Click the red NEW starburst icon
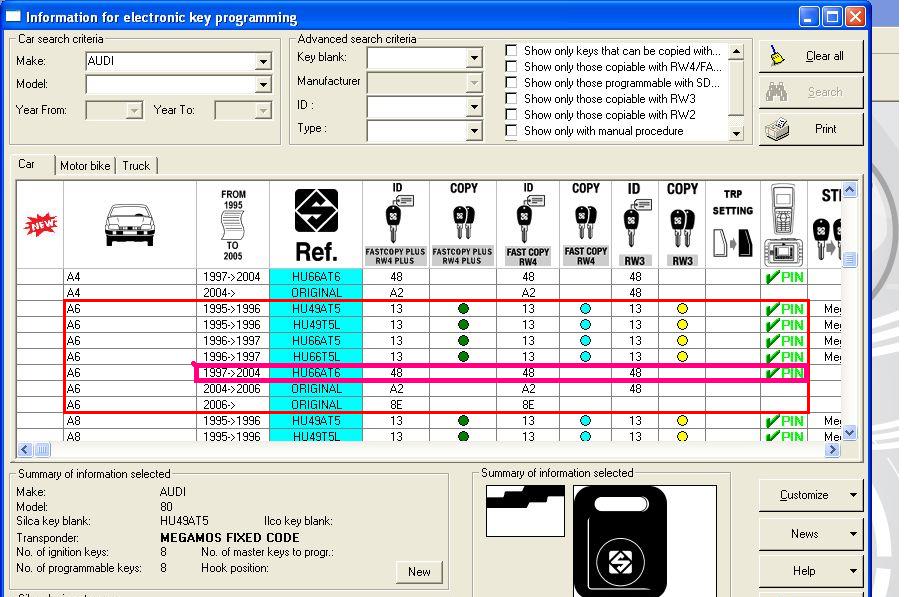Image resolution: width=904 pixels, height=597 pixels. coord(40,225)
